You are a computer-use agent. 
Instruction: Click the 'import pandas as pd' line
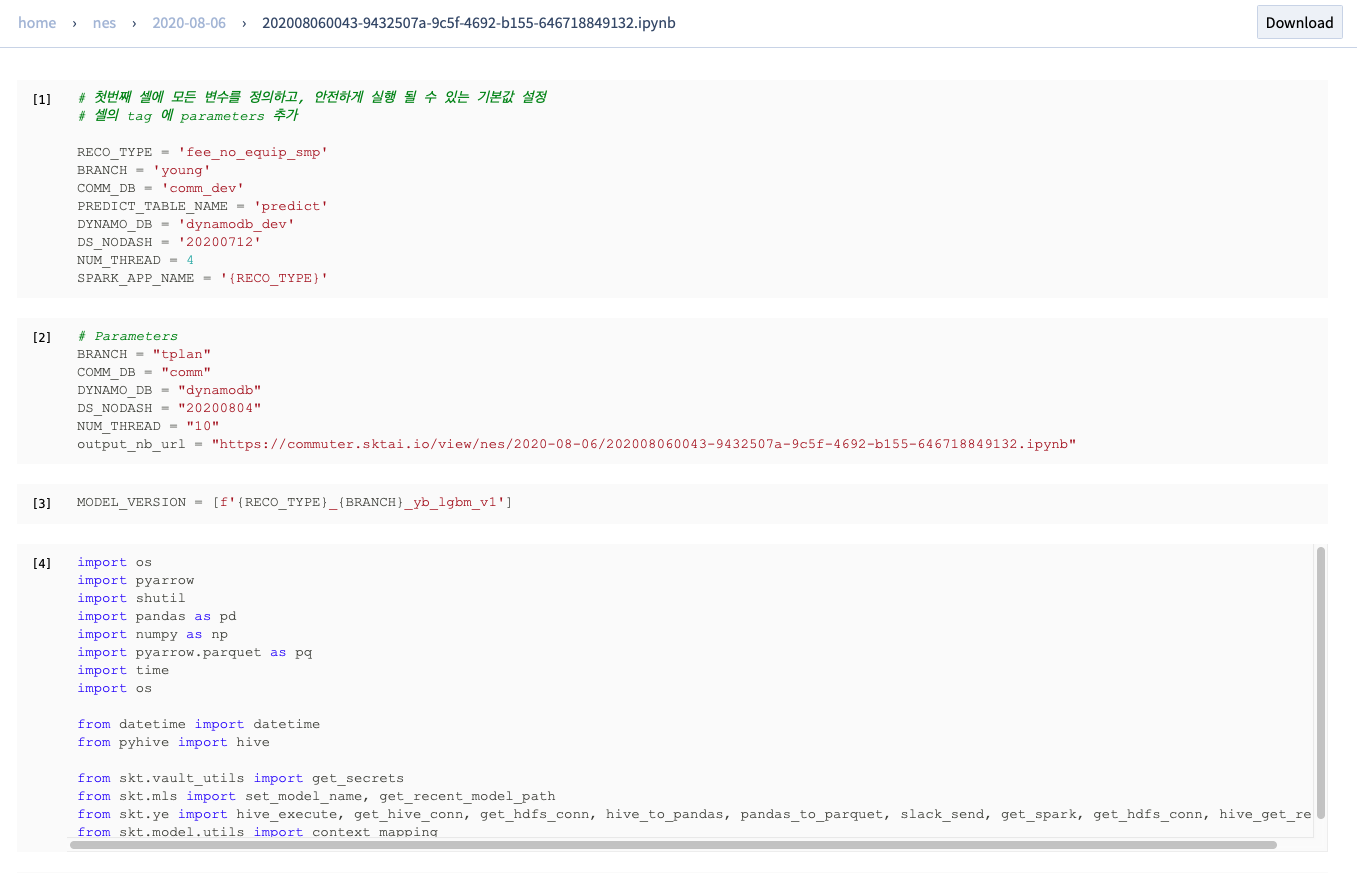click(x=156, y=616)
